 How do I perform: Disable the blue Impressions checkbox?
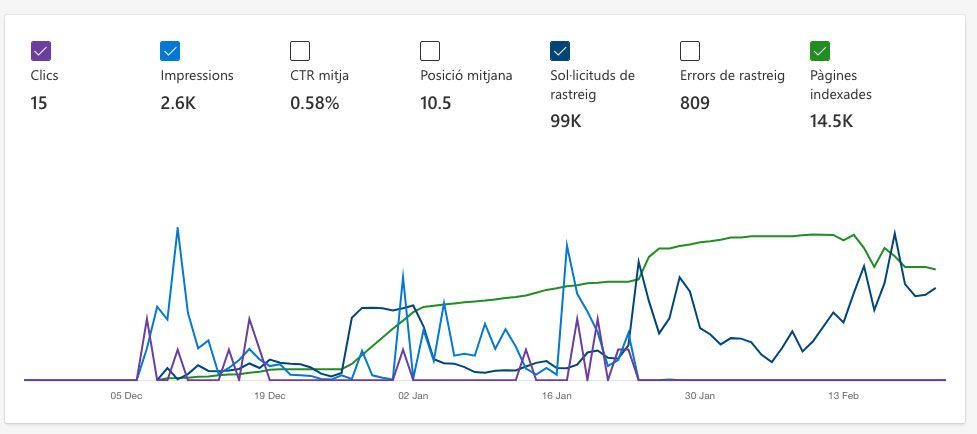170,50
